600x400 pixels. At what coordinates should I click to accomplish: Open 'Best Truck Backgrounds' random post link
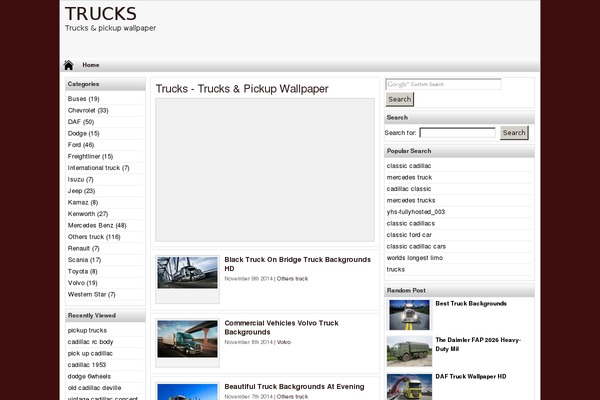tap(471, 304)
